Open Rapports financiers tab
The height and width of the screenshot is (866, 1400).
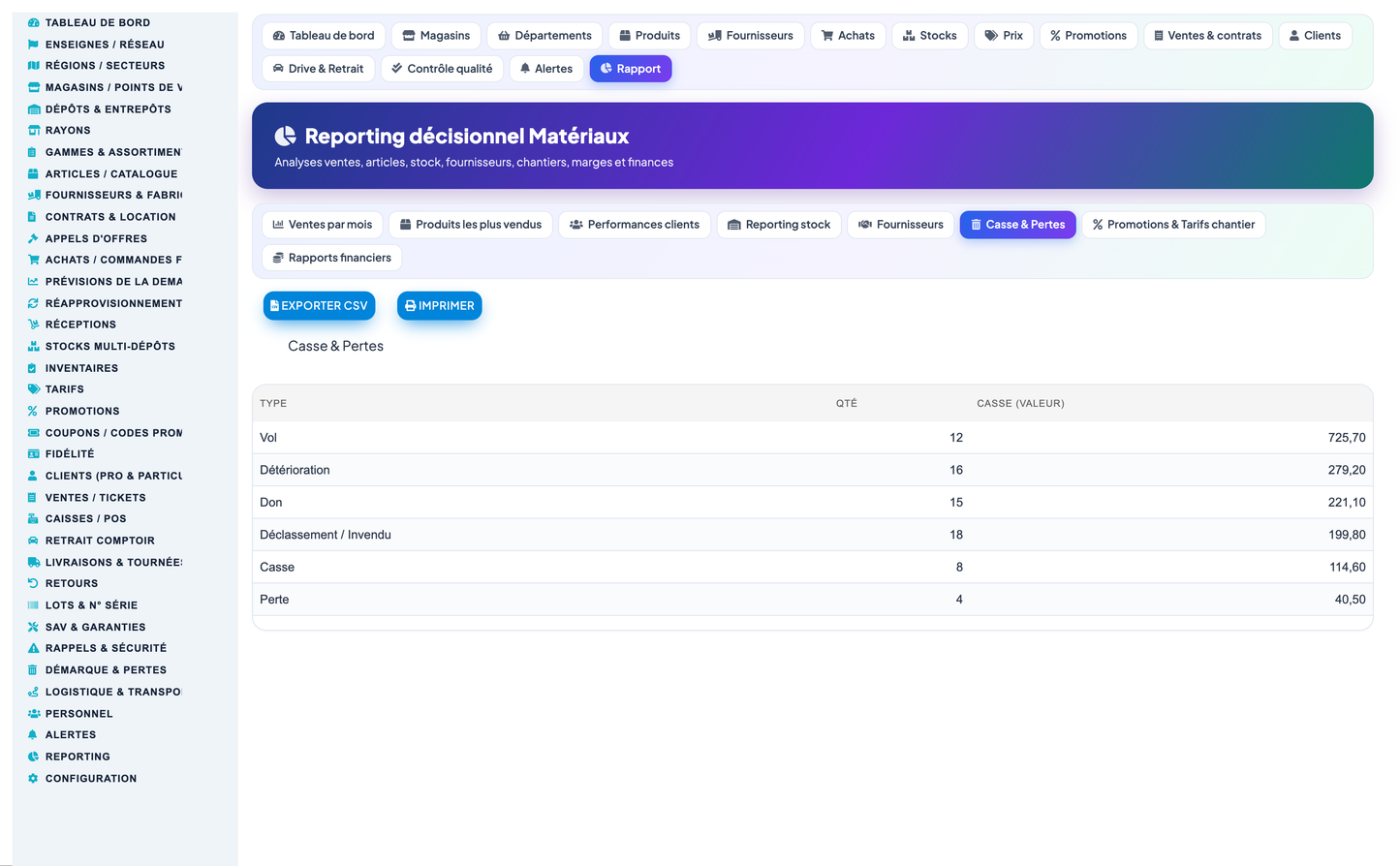tap(331, 258)
